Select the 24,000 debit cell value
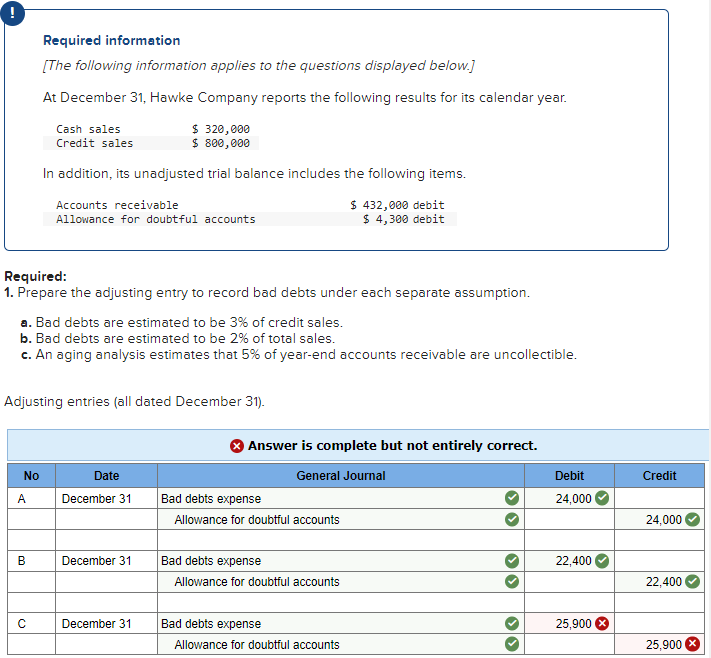This screenshot has height=658, width=711. [574, 498]
